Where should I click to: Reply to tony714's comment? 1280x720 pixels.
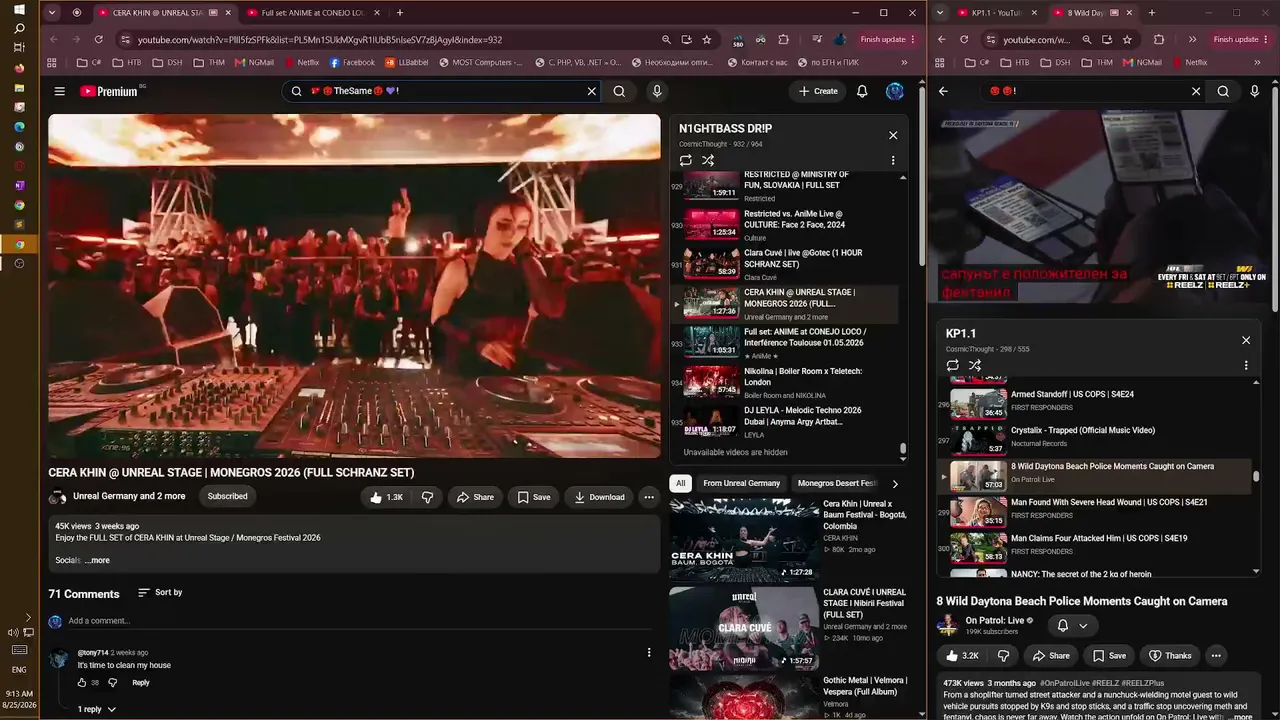click(x=141, y=683)
